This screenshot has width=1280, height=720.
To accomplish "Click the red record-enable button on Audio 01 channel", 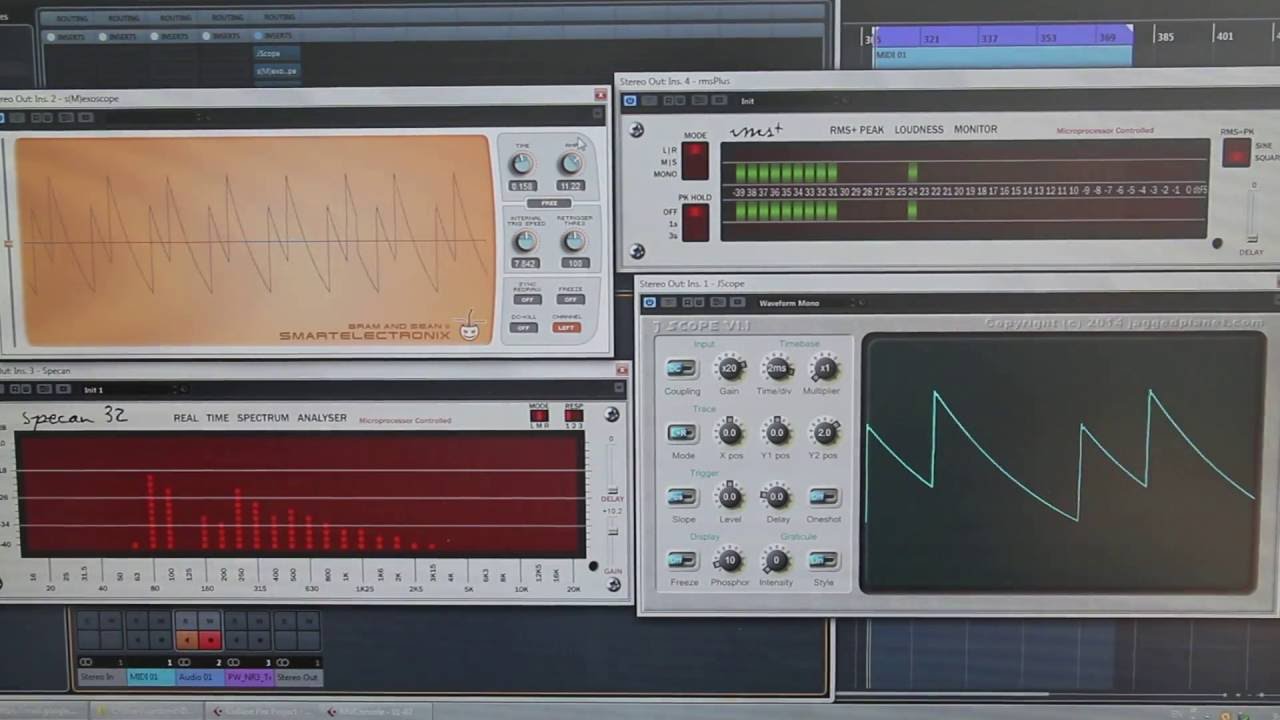I will click(210, 640).
